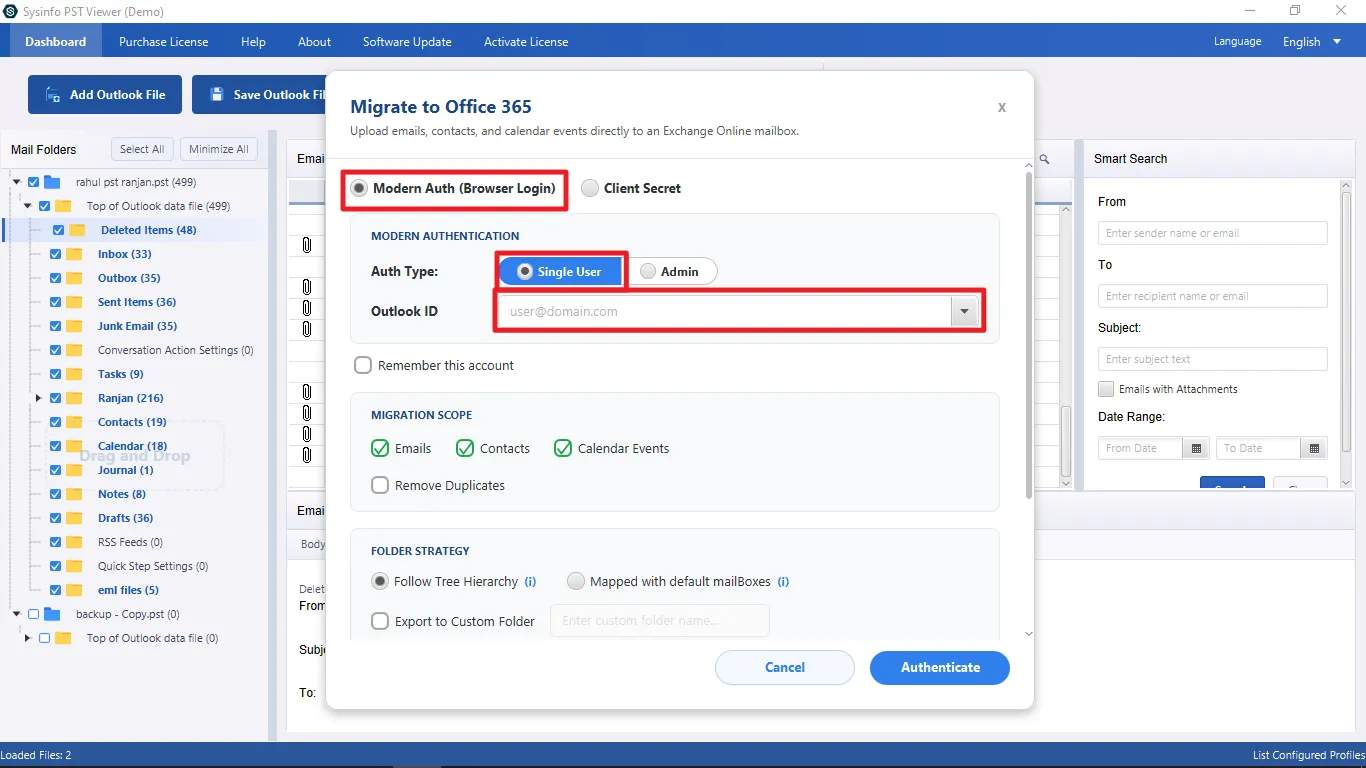Uncheck the Calendar (18) folder checkbox

coord(56,446)
